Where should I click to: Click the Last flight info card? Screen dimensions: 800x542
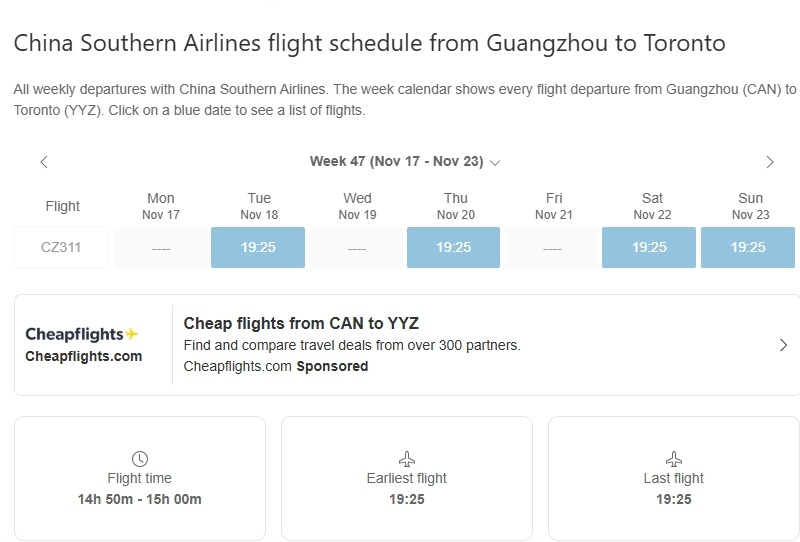click(674, 479)
